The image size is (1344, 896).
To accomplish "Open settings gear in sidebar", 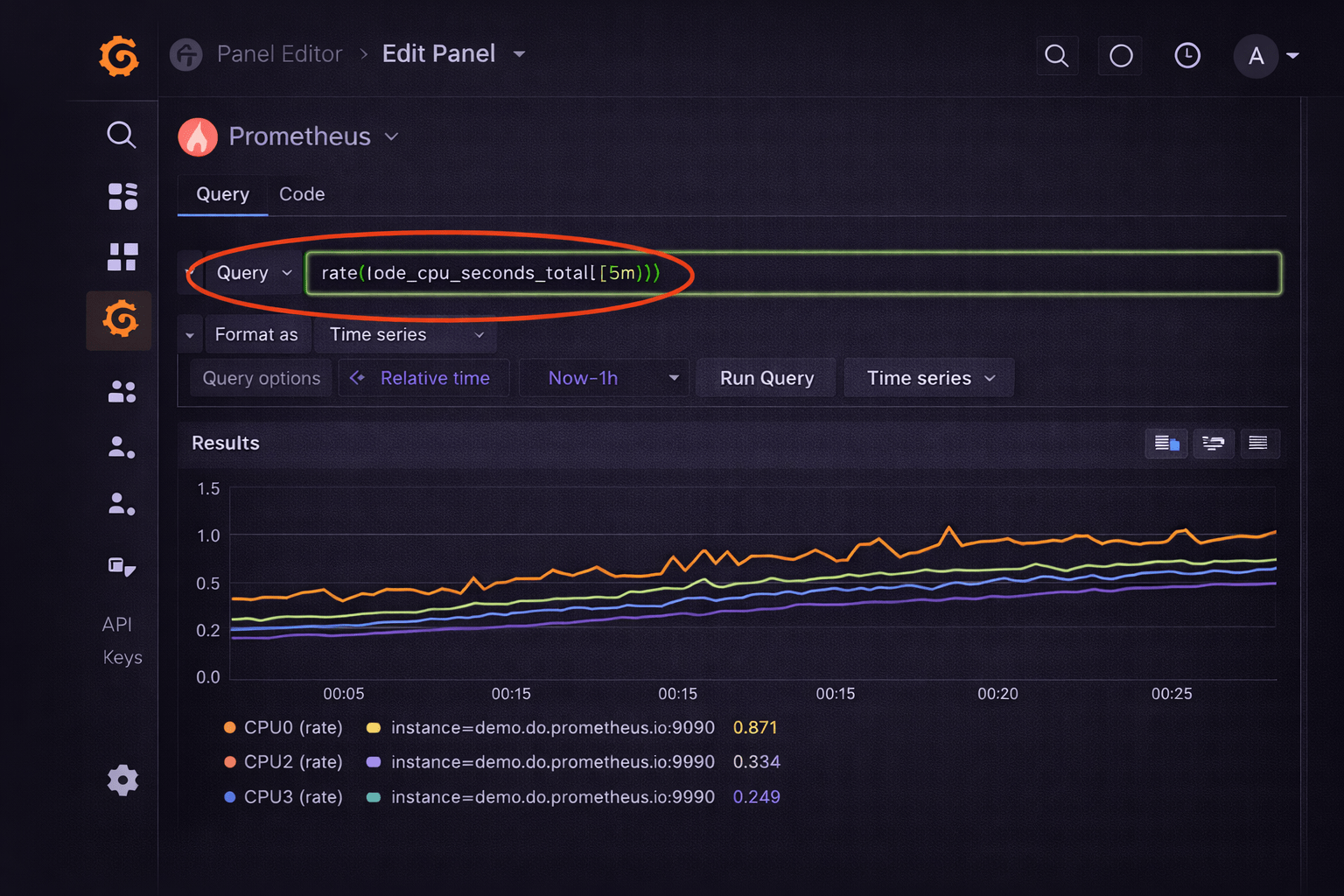I will click(x=122, y=780).
